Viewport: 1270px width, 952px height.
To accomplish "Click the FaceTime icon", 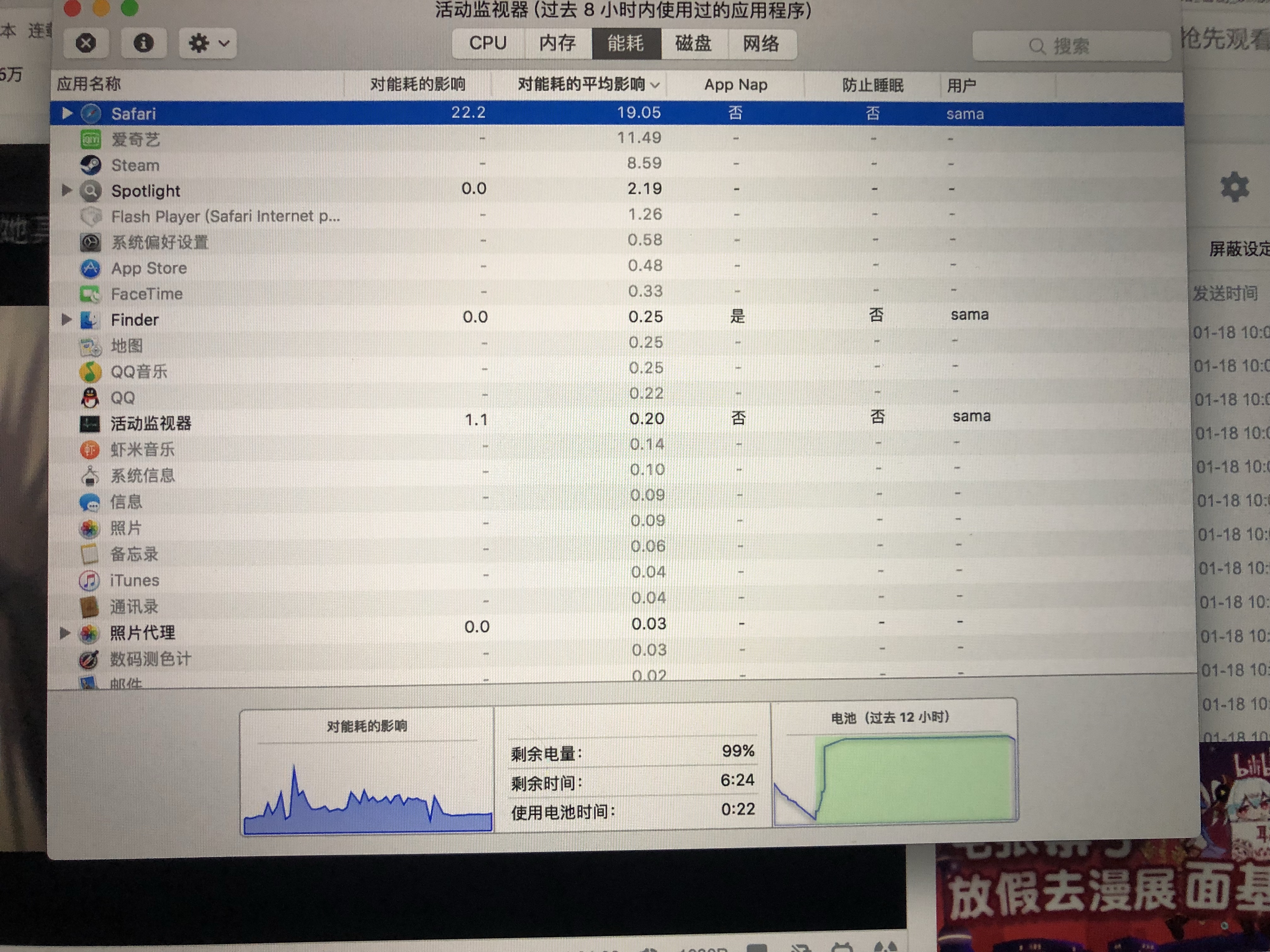I will tap(90, 294).
